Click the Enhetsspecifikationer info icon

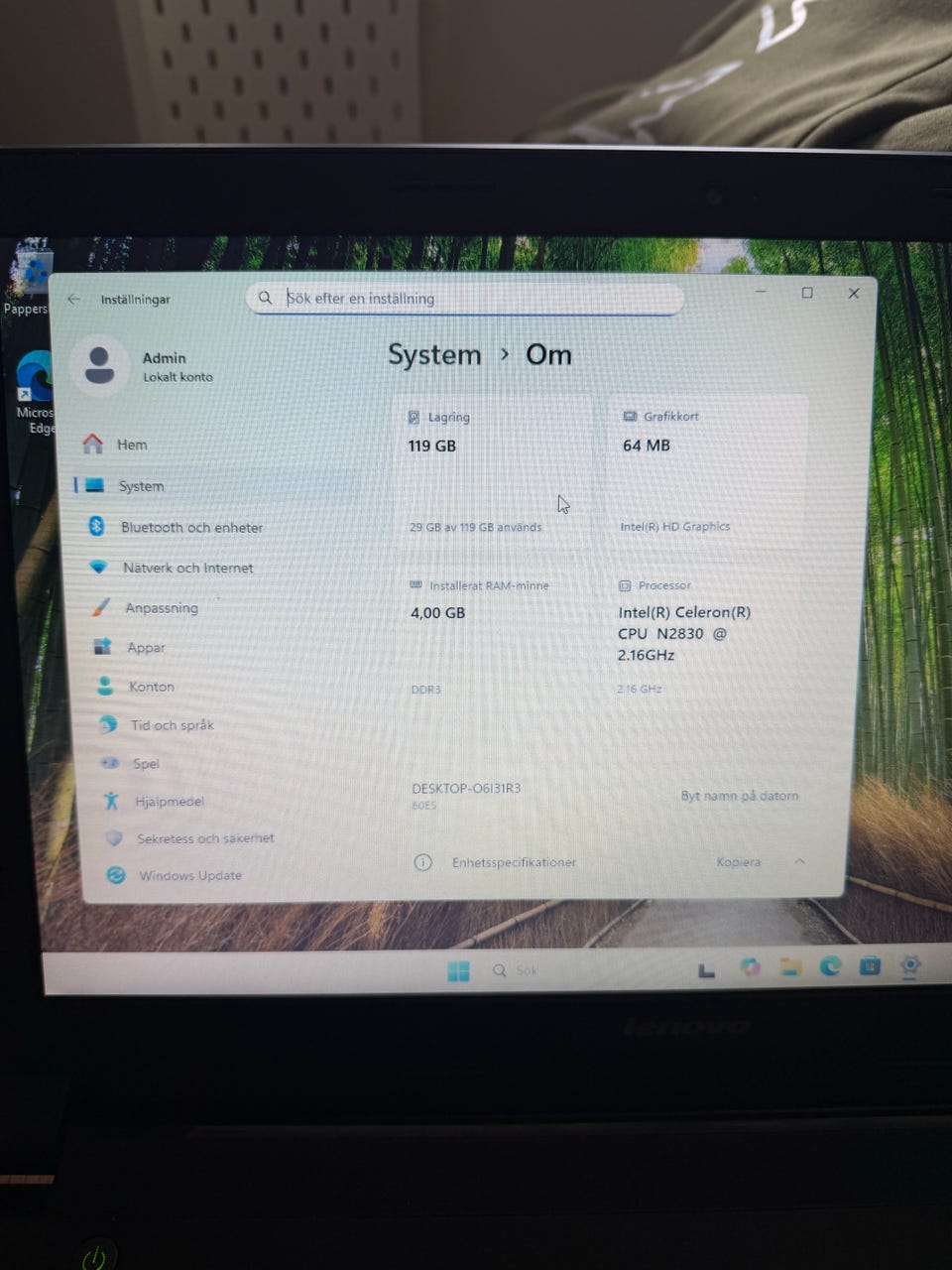tap(422, 862)
